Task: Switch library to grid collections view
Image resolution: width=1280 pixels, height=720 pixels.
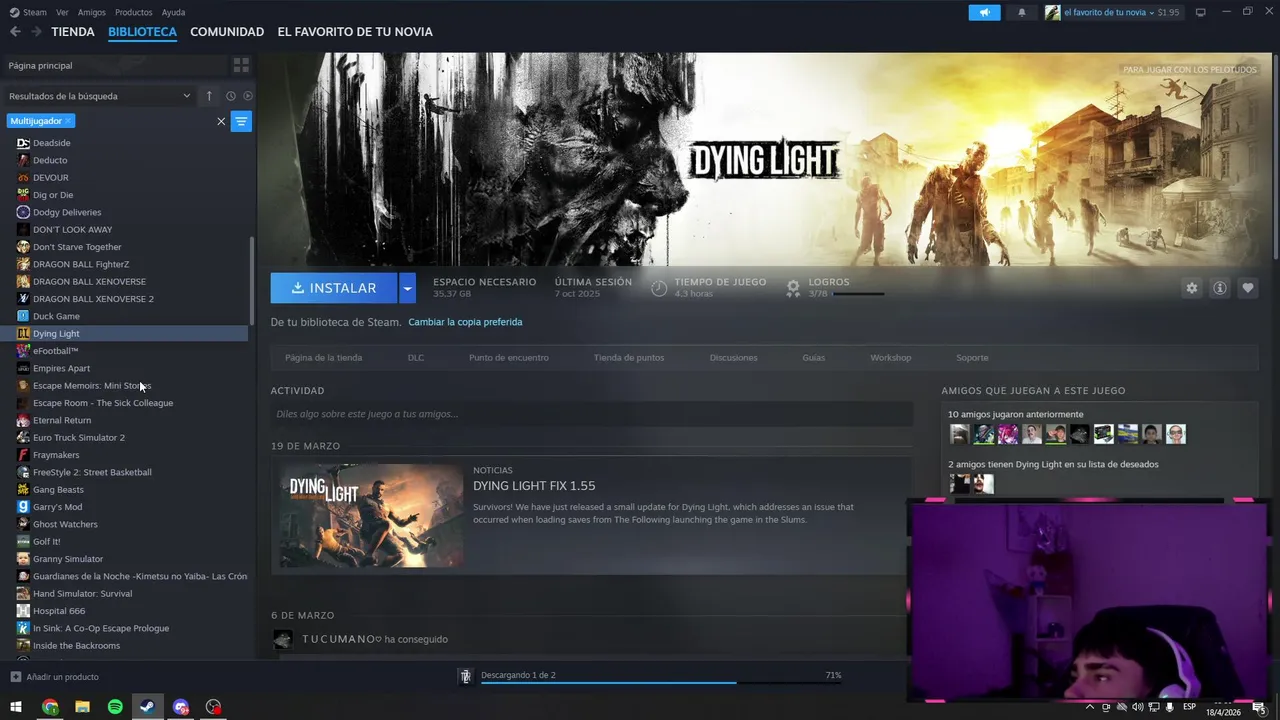Action: click(241, 65)
